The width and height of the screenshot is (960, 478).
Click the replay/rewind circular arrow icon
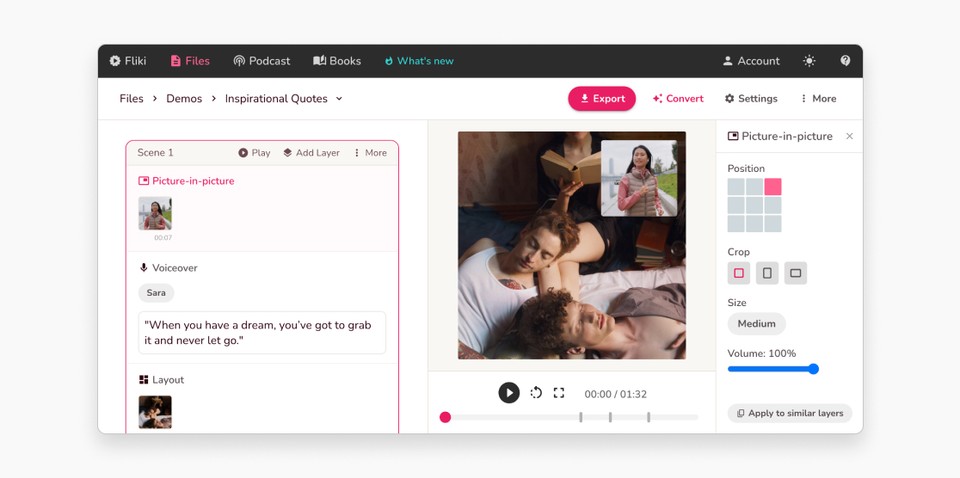[536, 393]
